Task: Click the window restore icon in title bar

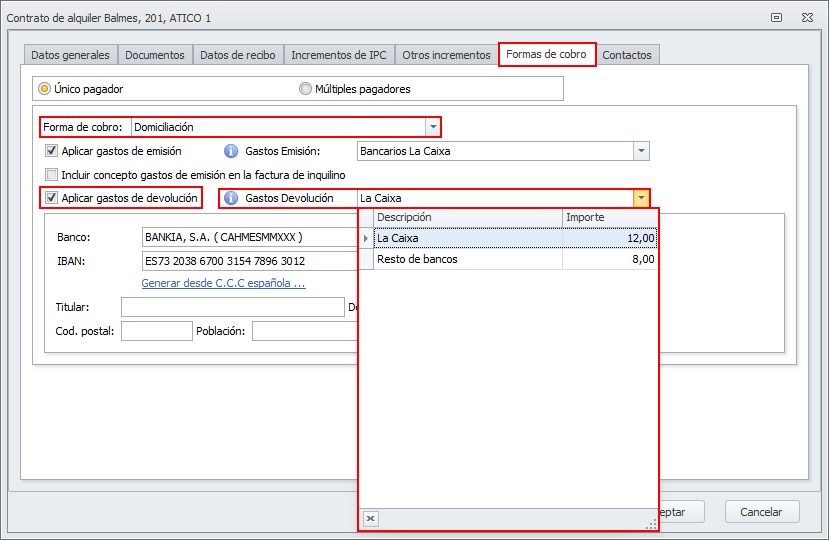Action: pos(776,17)
